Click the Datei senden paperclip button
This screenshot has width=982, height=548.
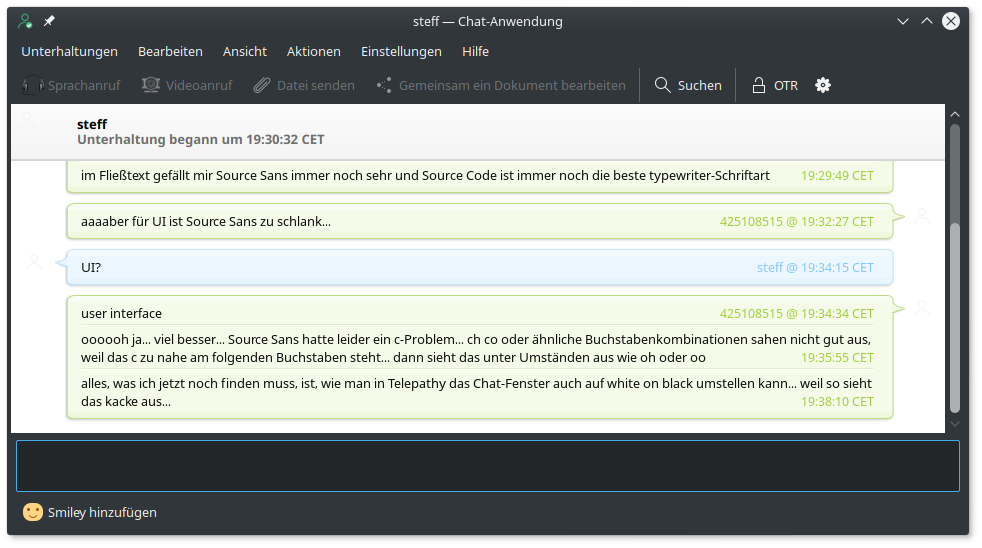pyautogui.click(x=304, y=85)
